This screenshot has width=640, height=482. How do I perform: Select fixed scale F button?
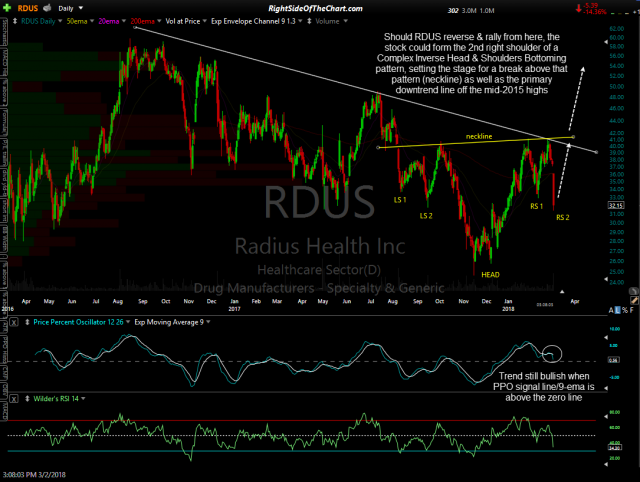[631, 310]
